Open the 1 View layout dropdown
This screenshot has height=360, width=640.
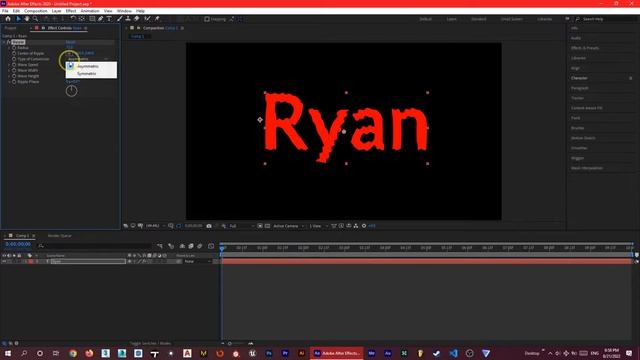click(x=318, y=226)
